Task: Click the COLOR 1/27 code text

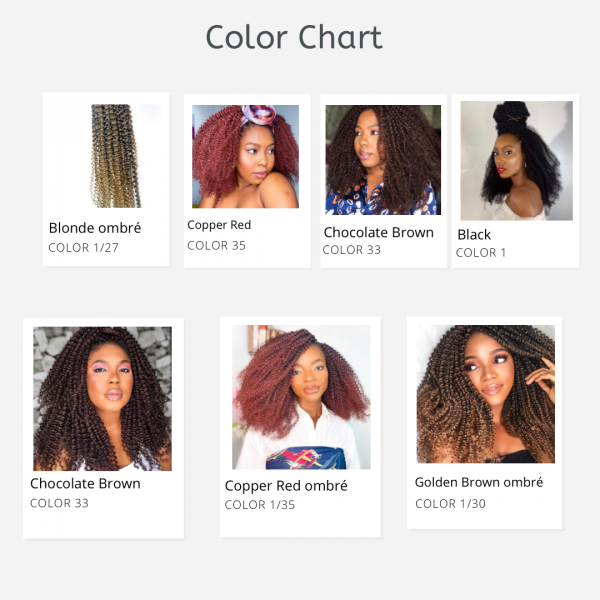Action: [83, 248]
